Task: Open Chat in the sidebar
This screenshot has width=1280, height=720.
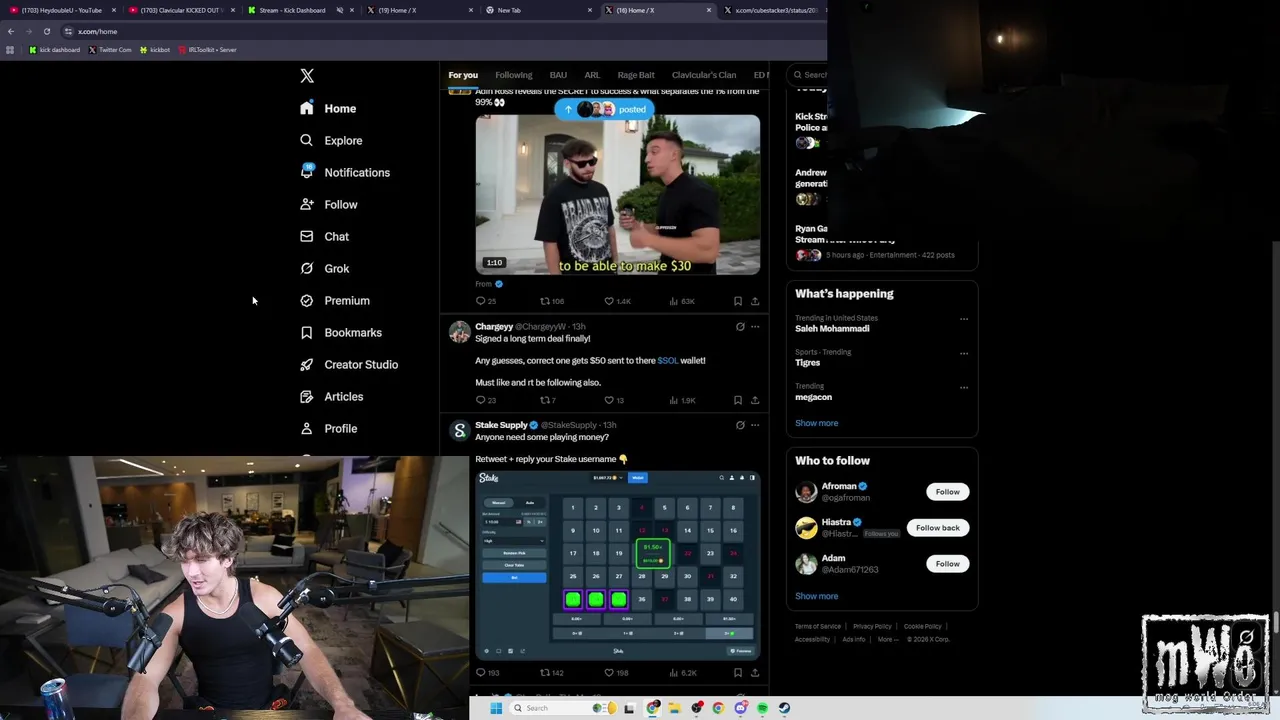Action: point(324,236)
